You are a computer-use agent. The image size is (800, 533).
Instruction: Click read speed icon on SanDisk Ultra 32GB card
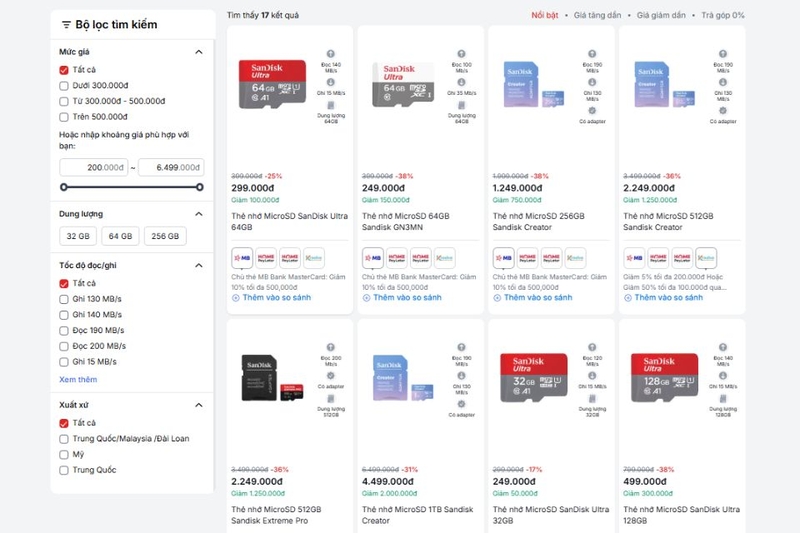coord(592,347)
